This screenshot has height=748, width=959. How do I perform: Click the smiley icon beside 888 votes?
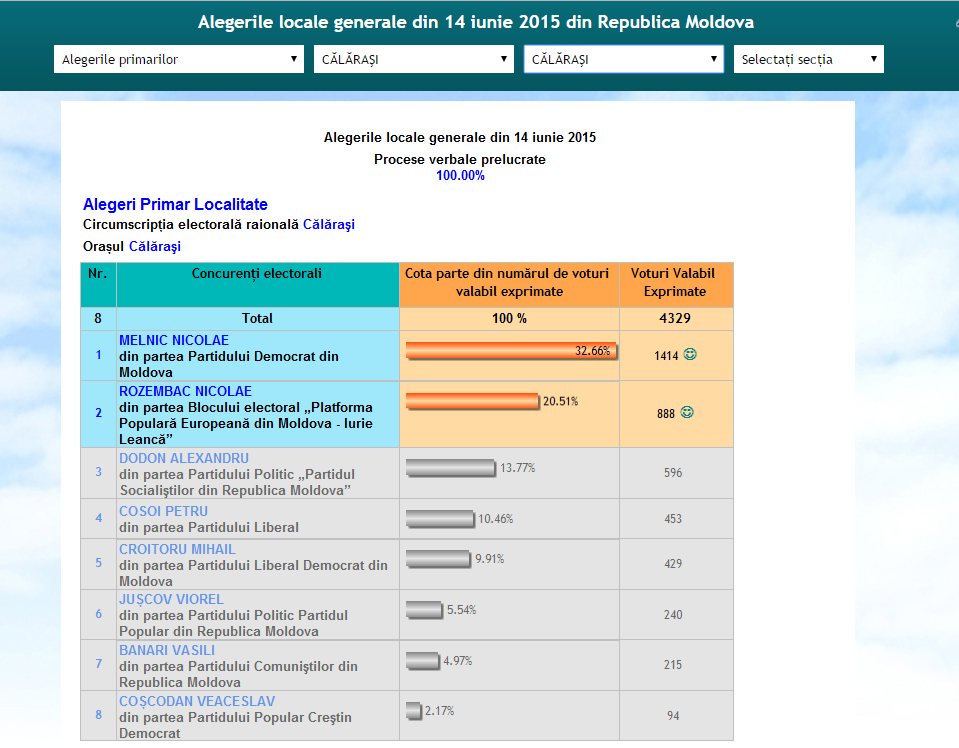[687, 412]
